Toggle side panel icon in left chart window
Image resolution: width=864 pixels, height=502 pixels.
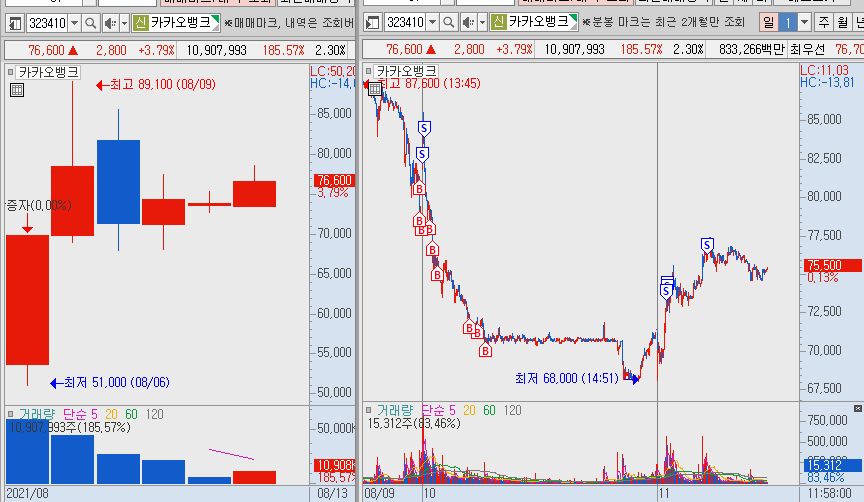coord(15,23)
